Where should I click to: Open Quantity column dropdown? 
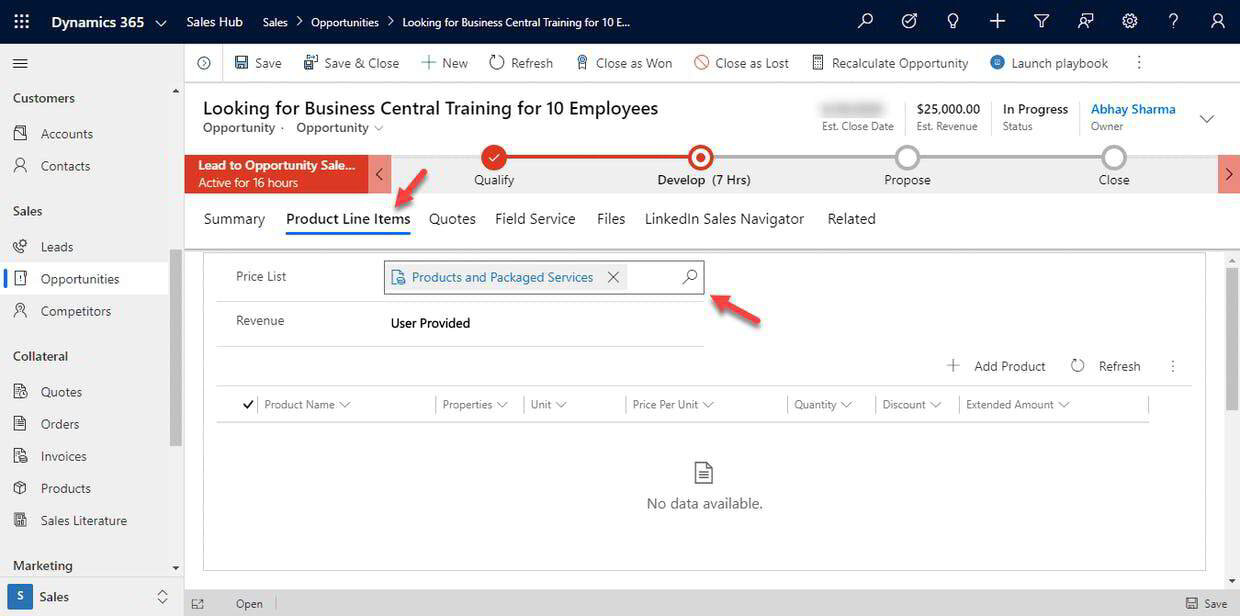[x=846, y=405]
